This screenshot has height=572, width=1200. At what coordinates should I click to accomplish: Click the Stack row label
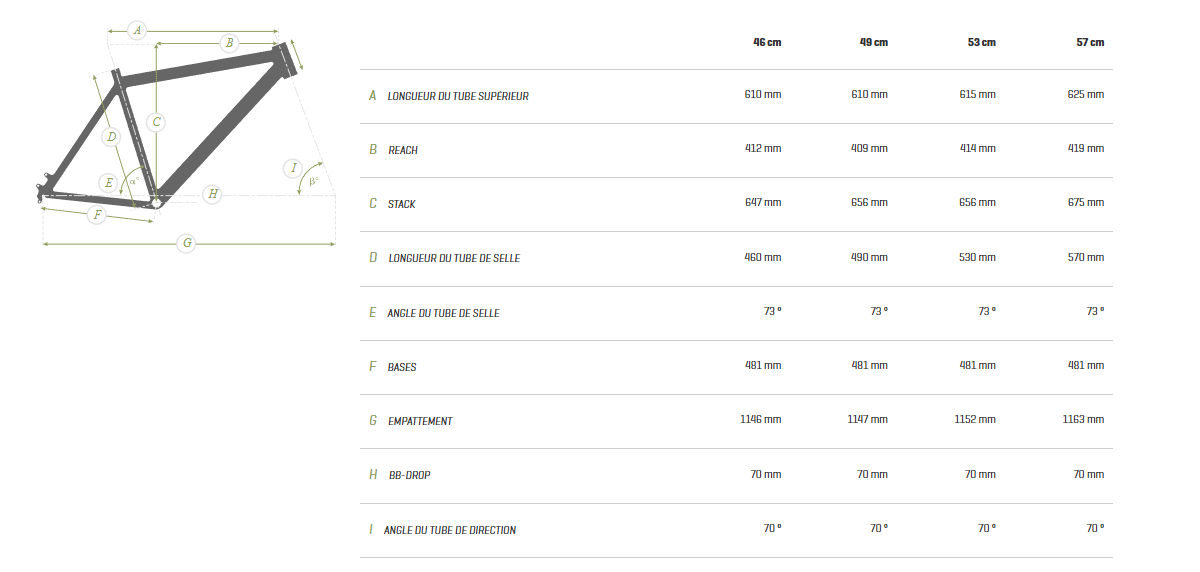(x=402, y=204)
